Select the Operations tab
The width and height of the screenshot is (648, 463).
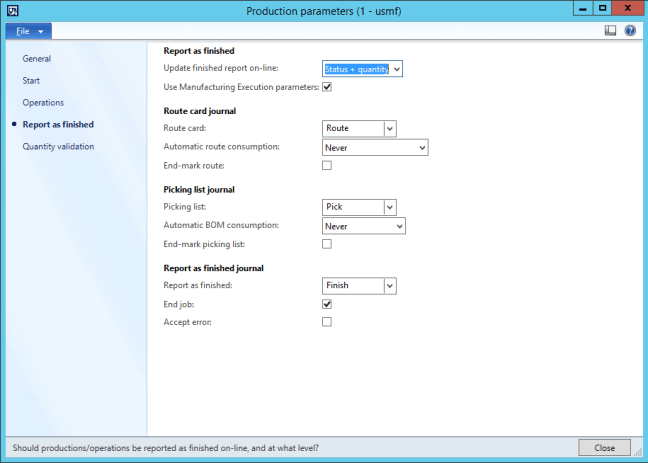[43, 103]
